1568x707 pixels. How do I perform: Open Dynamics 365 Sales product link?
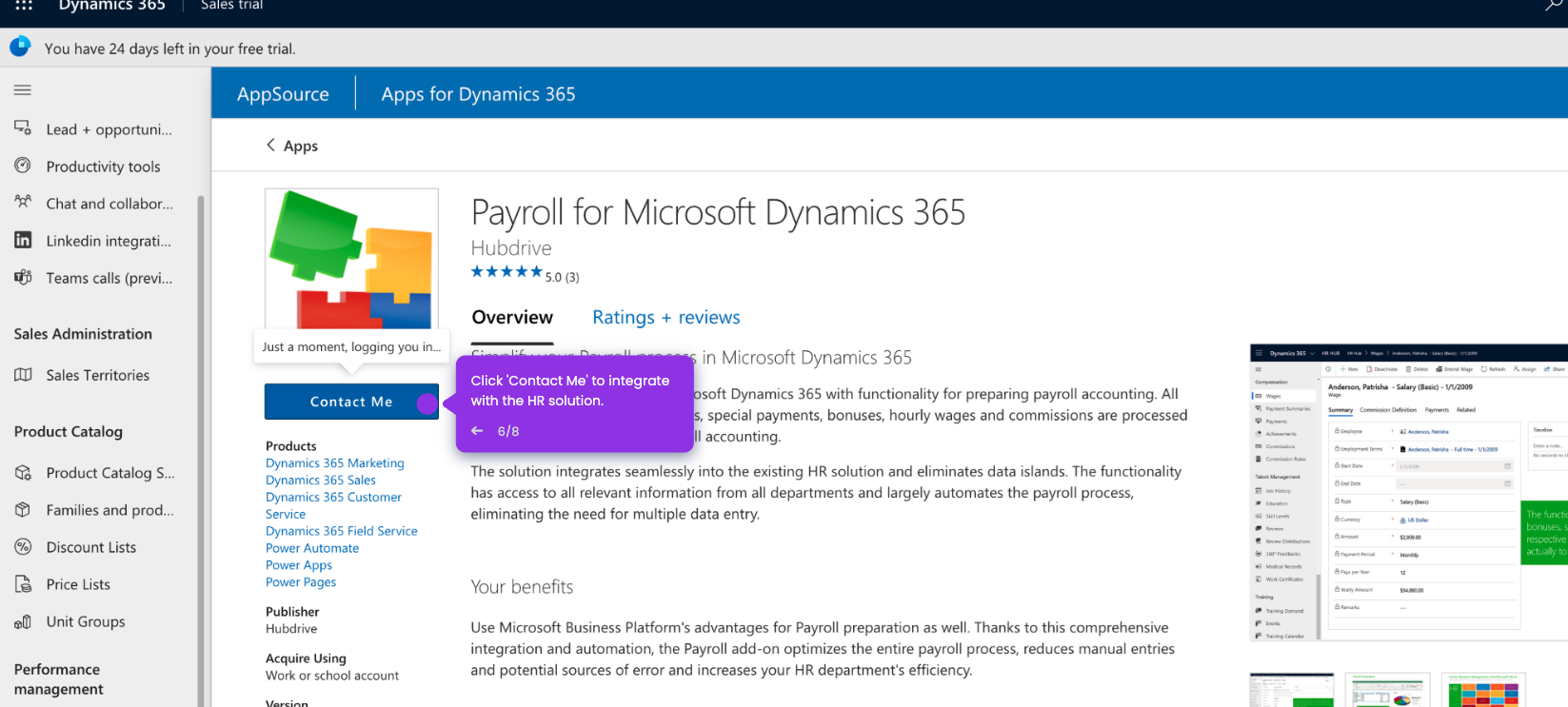click(x=321, y=481)
